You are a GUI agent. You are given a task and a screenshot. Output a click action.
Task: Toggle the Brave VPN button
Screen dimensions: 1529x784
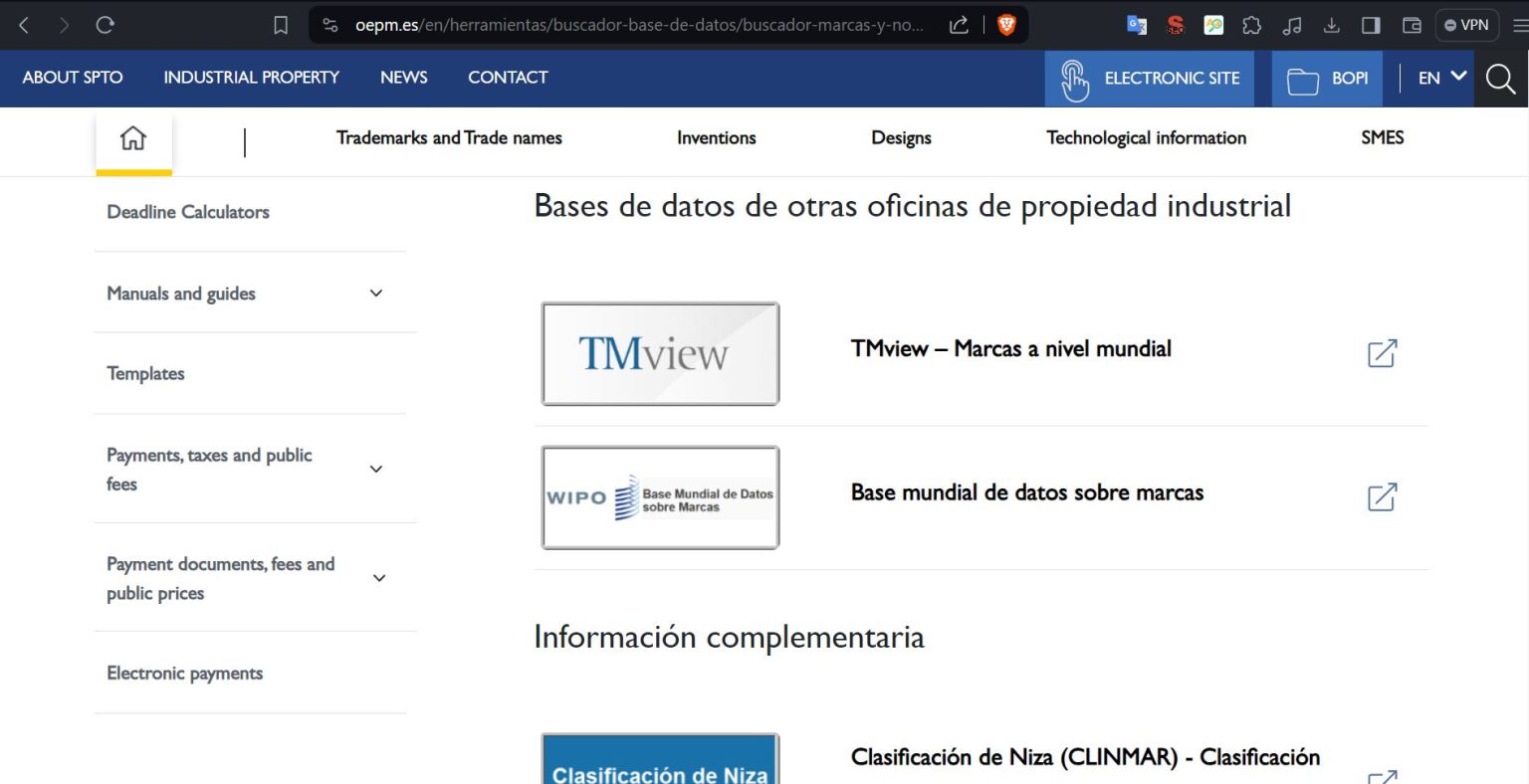pos(1466,25)
